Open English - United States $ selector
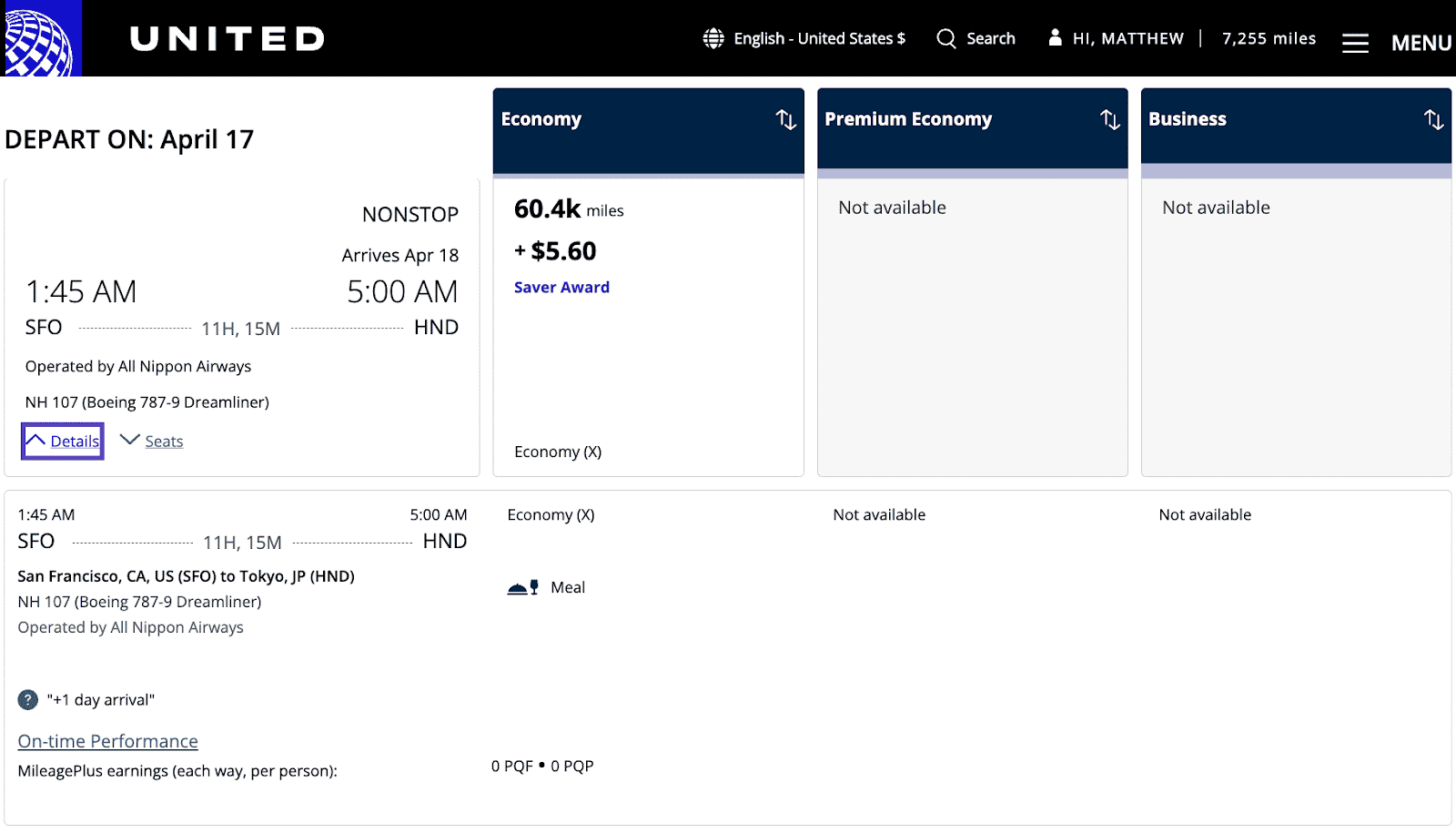The height and width of the screenshot is (833, 1456). tap(819, 38)
